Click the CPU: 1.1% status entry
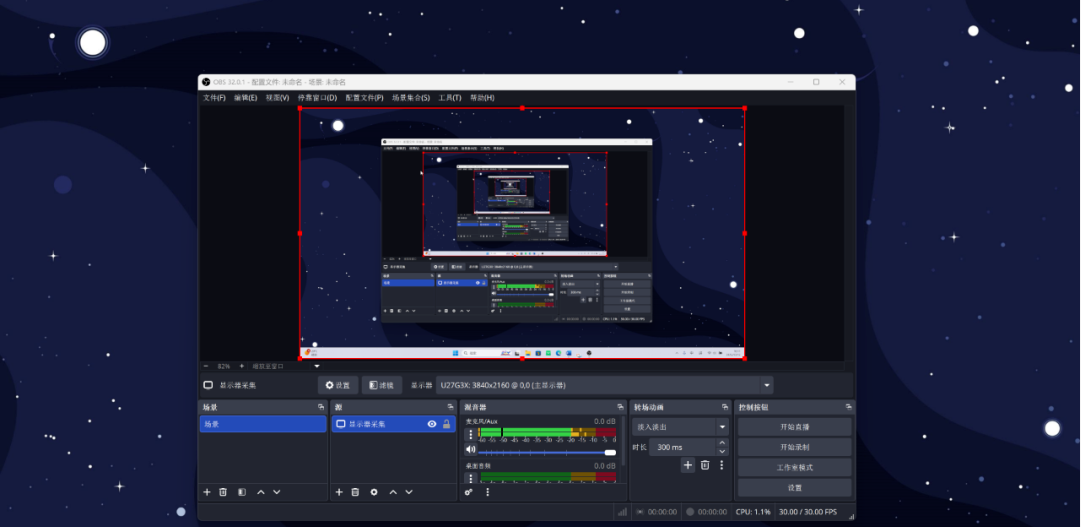Image resolution: width=1081 pixels, height=527 pixels. point(753,512)
